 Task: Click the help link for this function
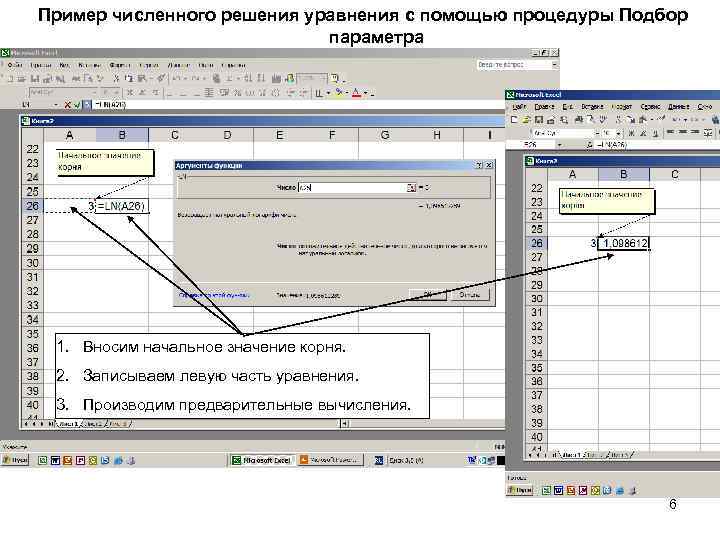214,295
